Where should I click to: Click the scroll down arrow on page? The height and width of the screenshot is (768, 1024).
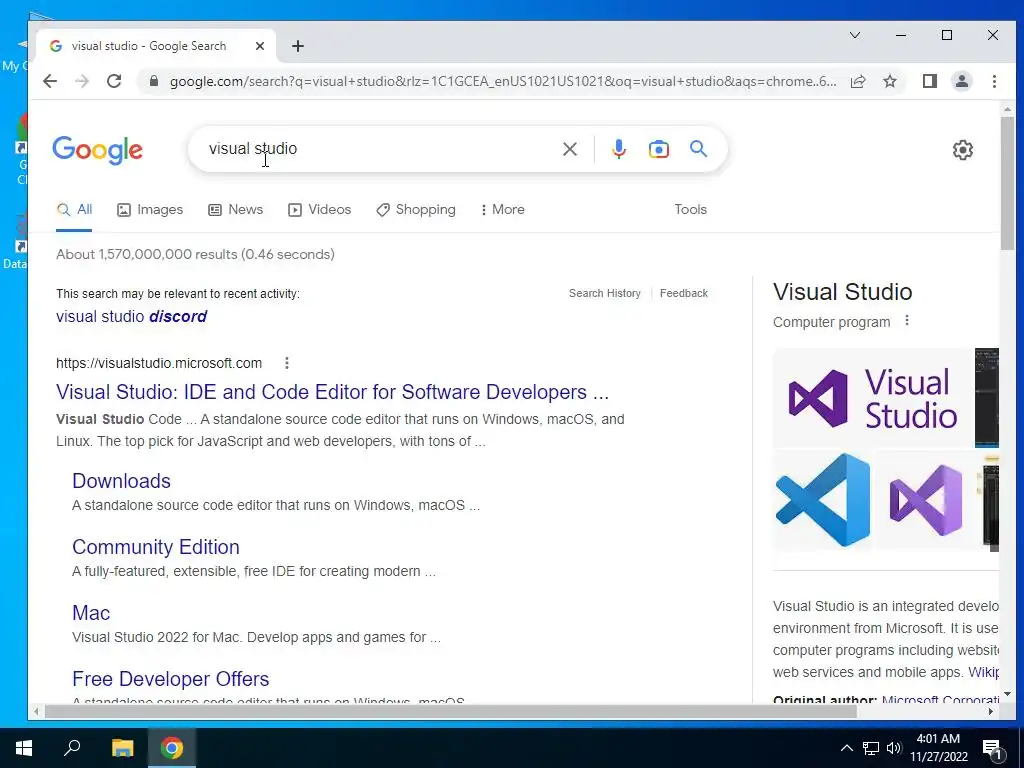pos(1007,694)
